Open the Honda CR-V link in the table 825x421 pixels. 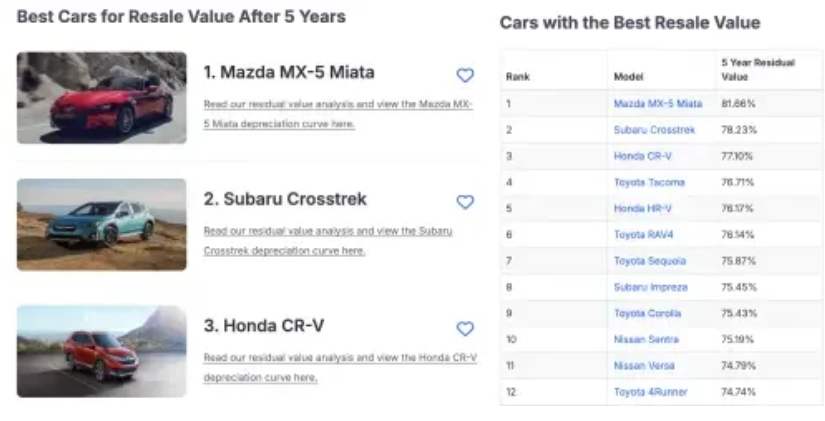coord(641,156)
